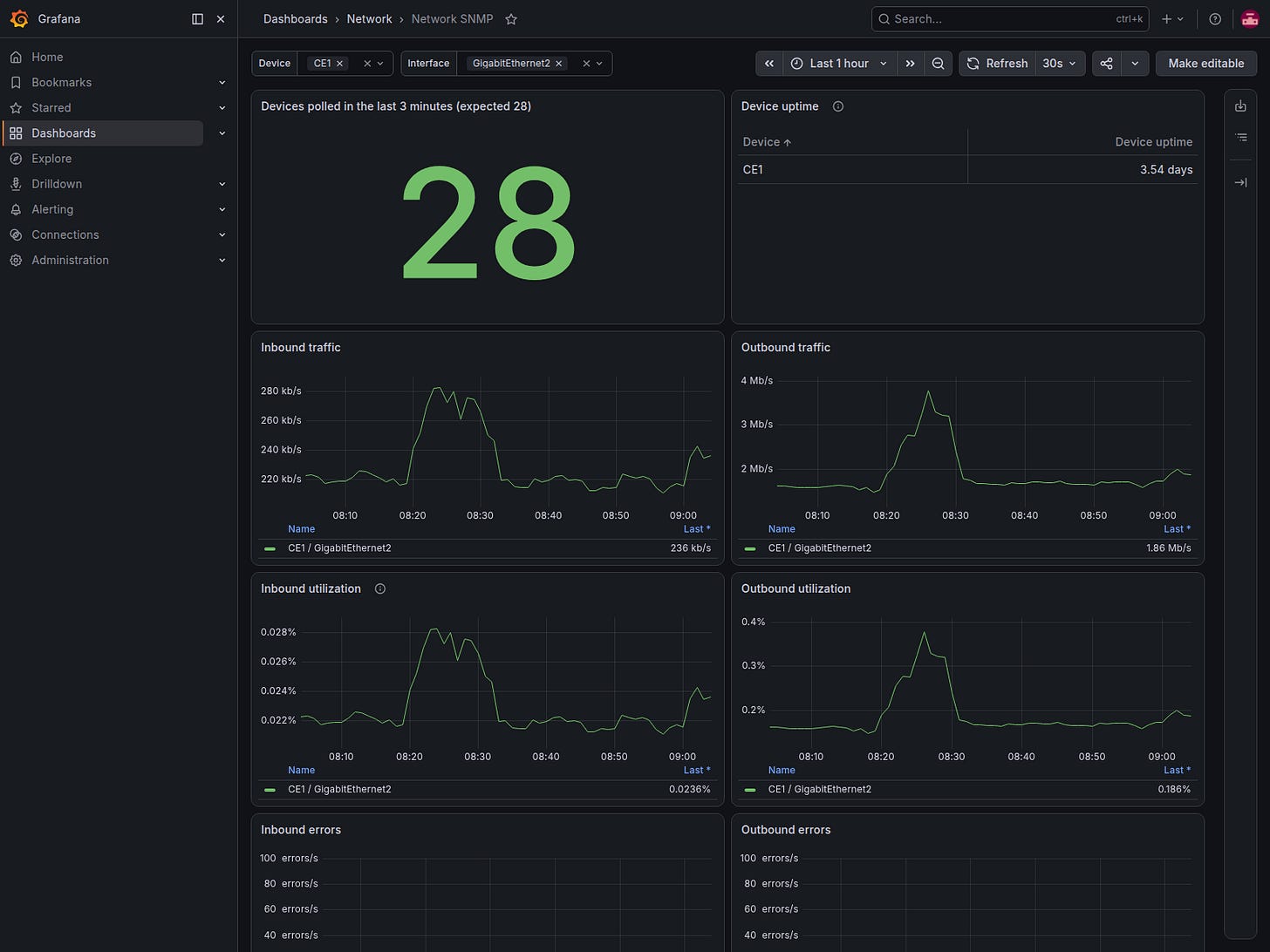Zoom out the time range
The height and width of the screenshot is (952, 1270).
click(938, 63)
